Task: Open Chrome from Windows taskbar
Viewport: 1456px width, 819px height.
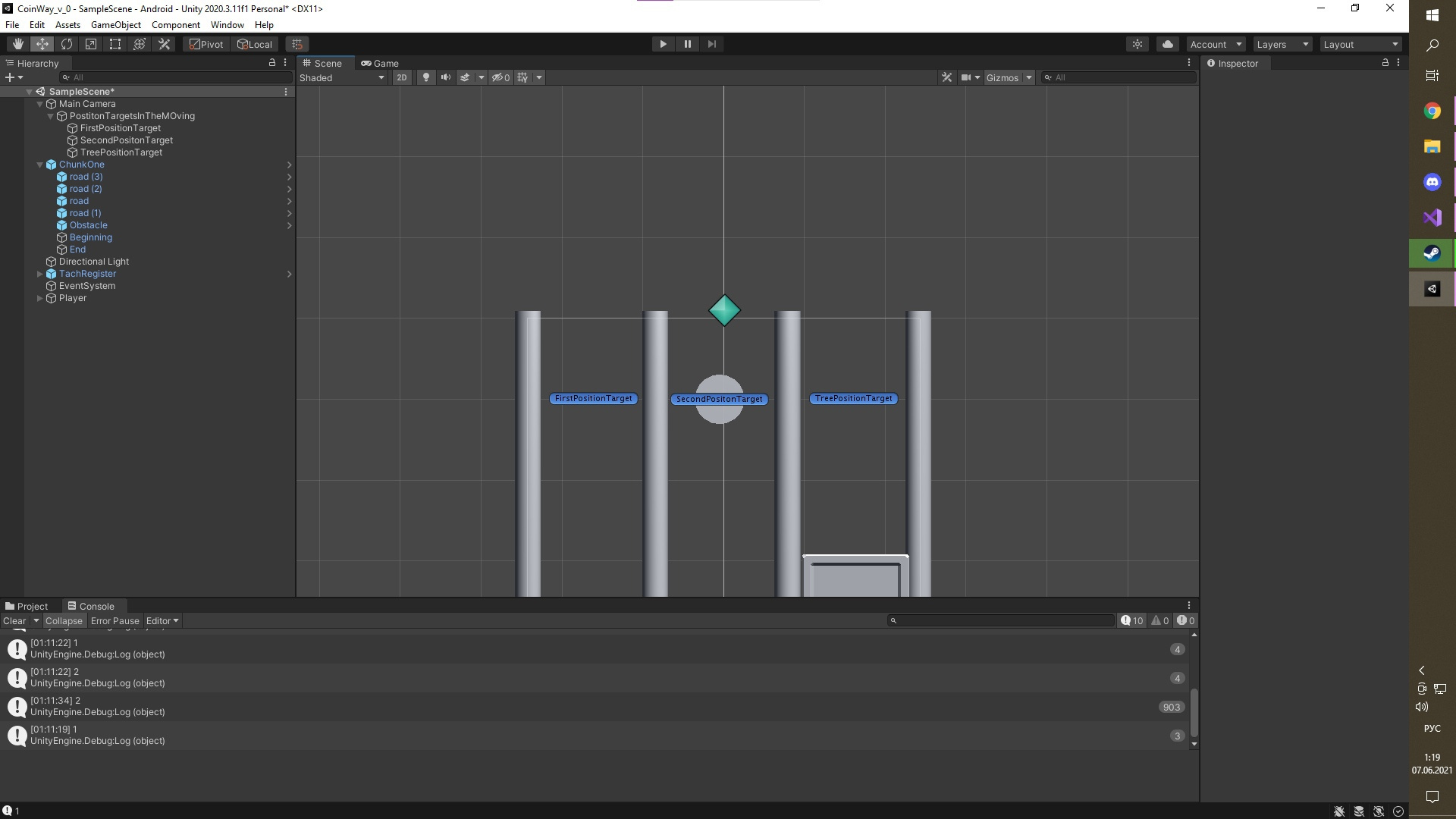Action: pyautogui.click(x=1432, y=111)
